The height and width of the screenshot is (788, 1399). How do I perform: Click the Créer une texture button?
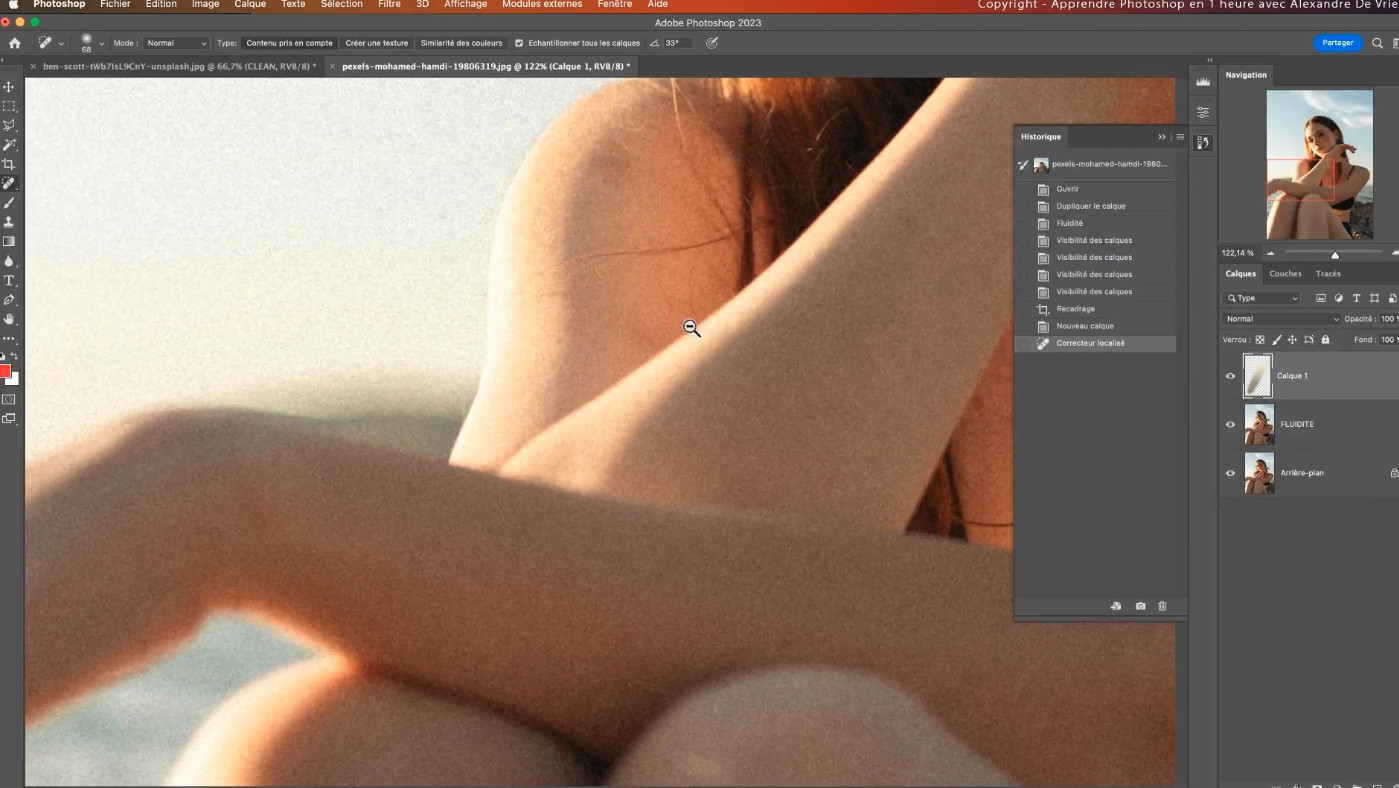pos(377,43)
